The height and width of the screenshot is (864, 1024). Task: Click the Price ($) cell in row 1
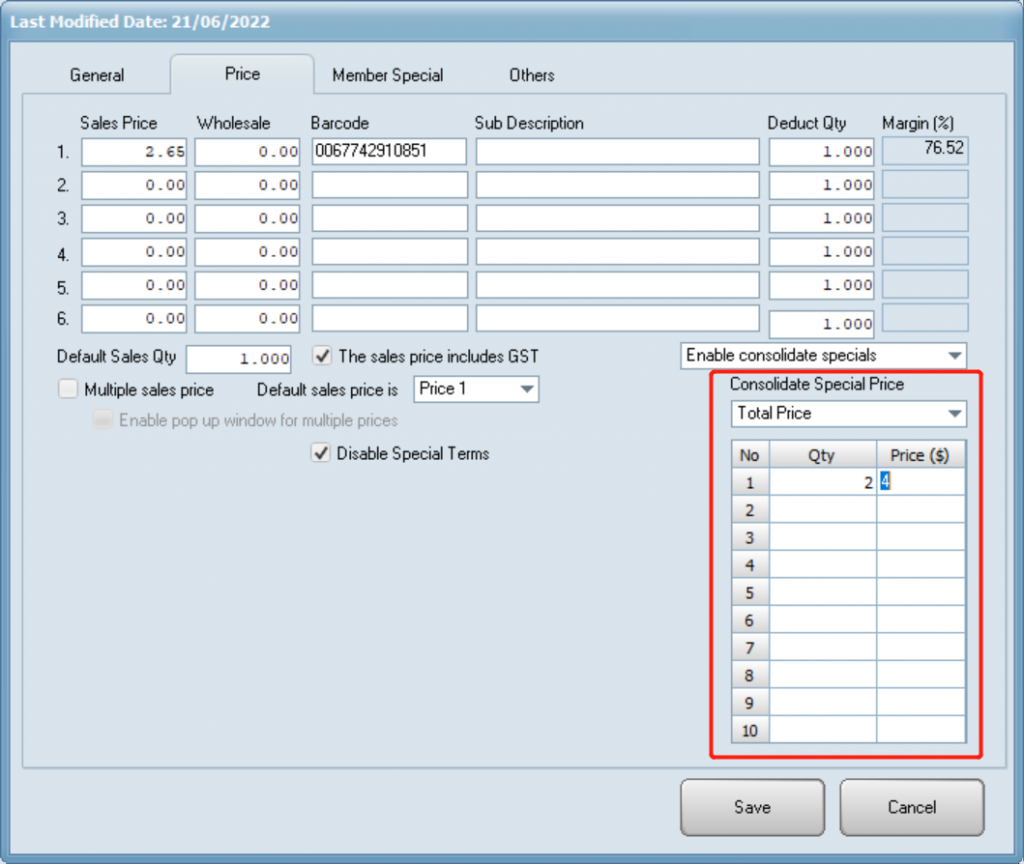point(921,482)
